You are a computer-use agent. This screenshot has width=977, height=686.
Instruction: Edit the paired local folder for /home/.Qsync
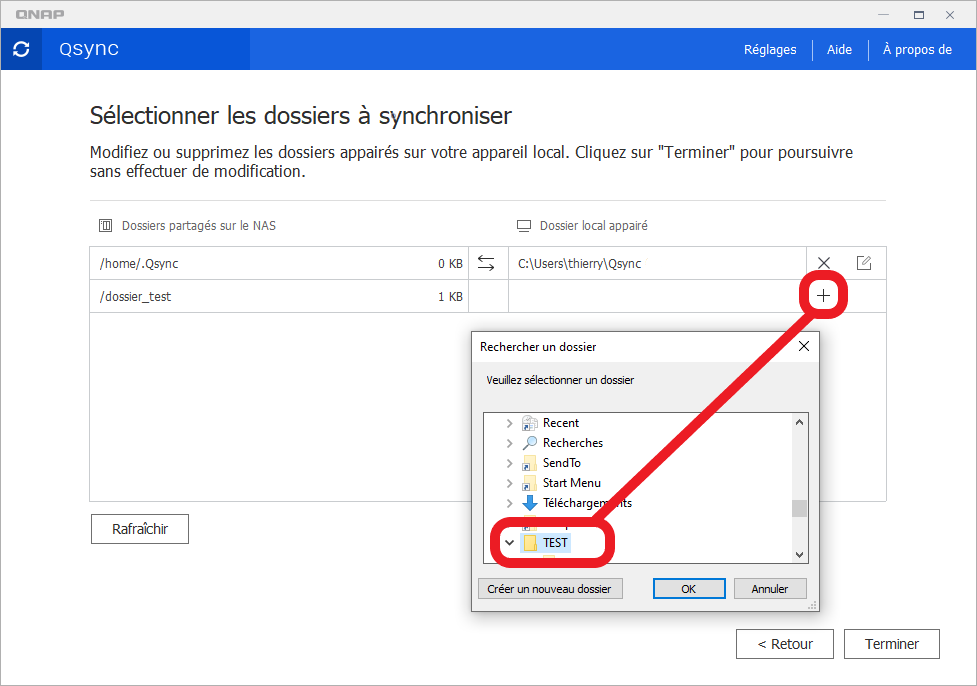click(x=864, y=263)
